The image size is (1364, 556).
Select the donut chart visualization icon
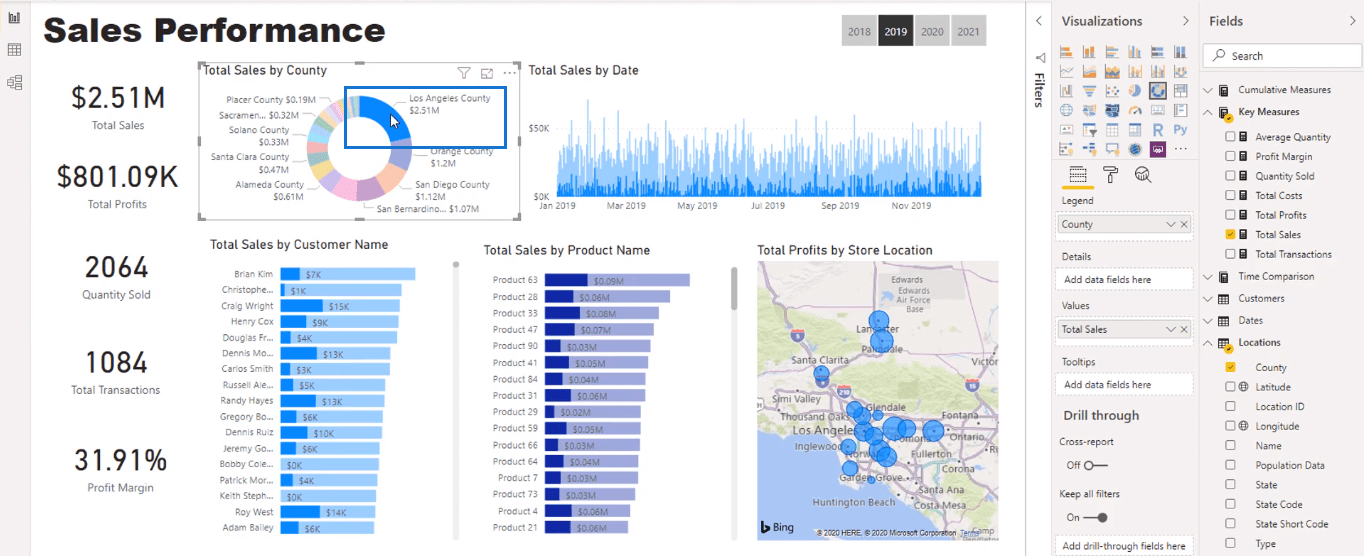(1158, 90)
